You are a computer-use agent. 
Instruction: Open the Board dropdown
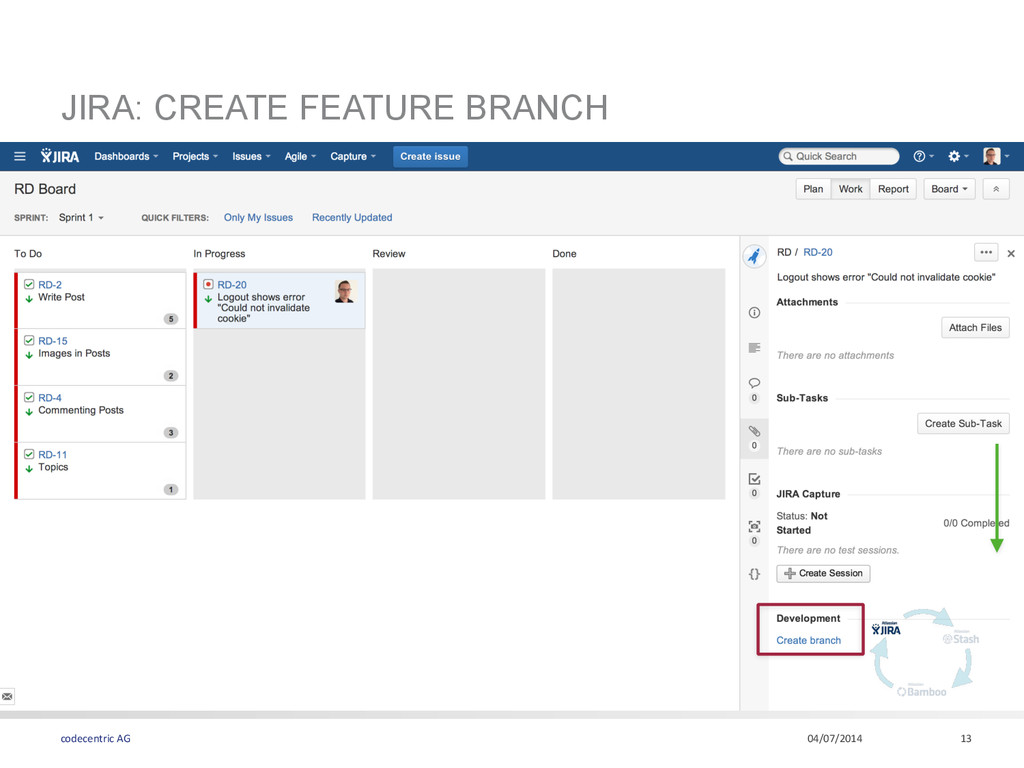pyautogui.click(x=949, y=189)
